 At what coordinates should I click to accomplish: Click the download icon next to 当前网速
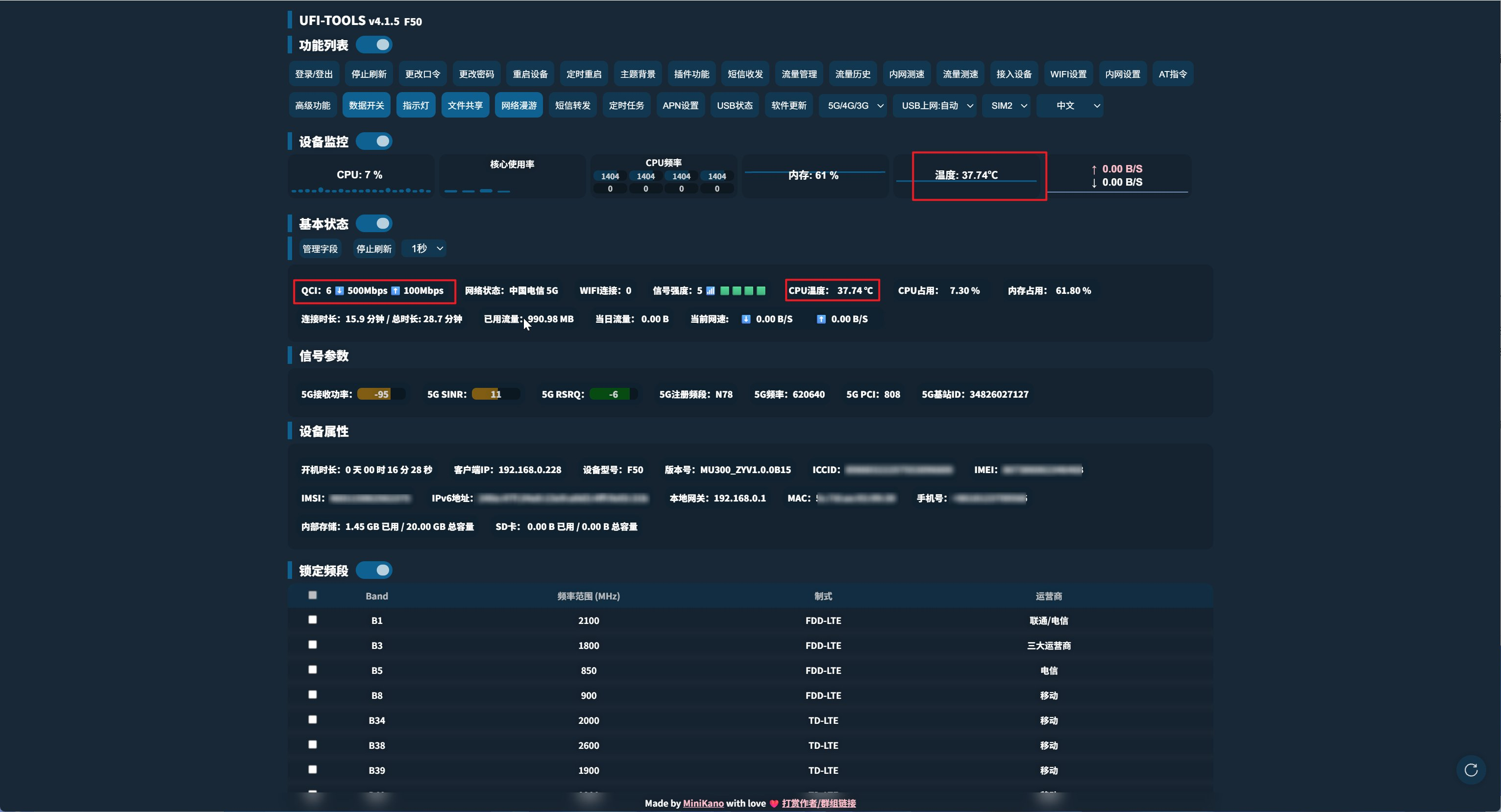[x=746, y=319]
